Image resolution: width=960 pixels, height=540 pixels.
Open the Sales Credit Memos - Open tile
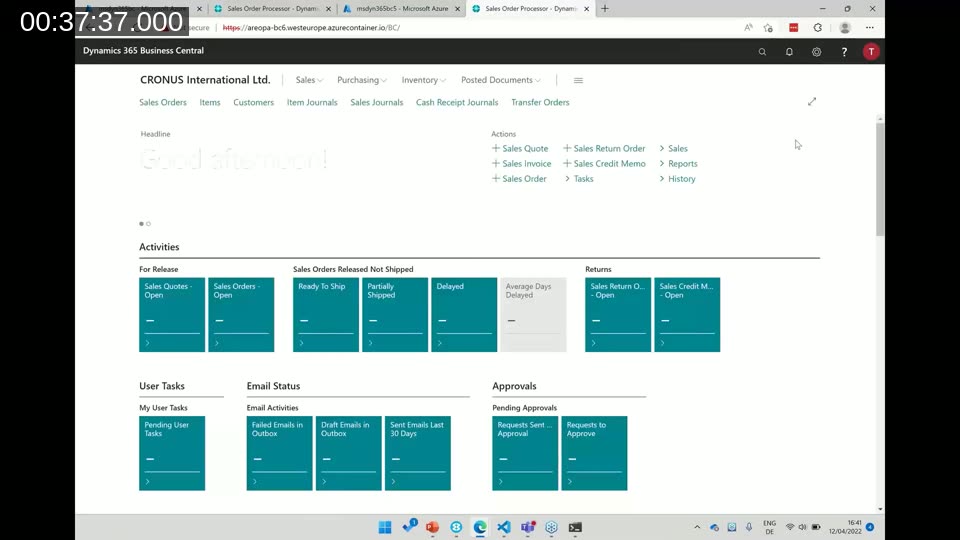(x=688, y=315)
